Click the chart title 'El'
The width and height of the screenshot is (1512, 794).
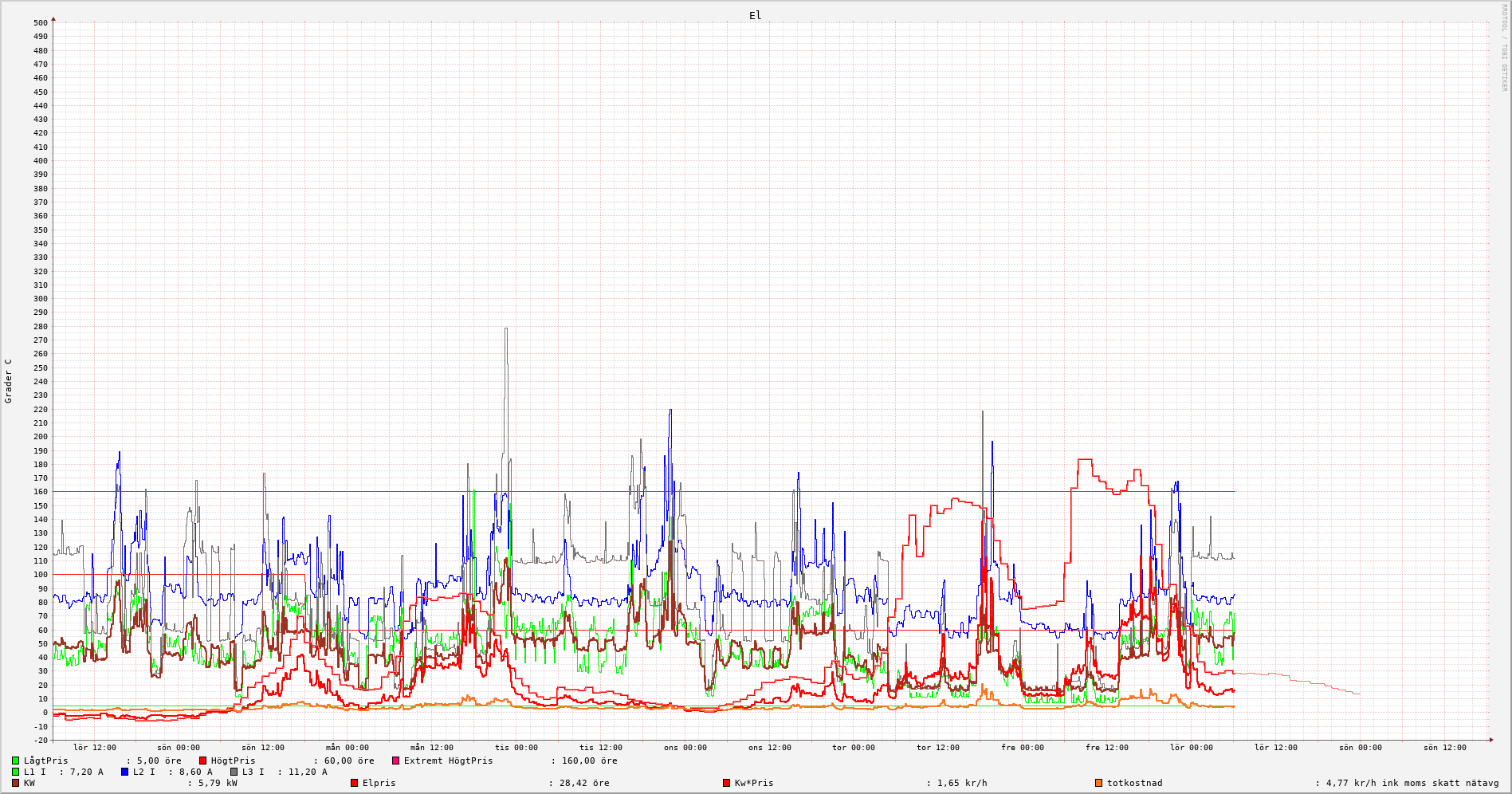(755, 15)
